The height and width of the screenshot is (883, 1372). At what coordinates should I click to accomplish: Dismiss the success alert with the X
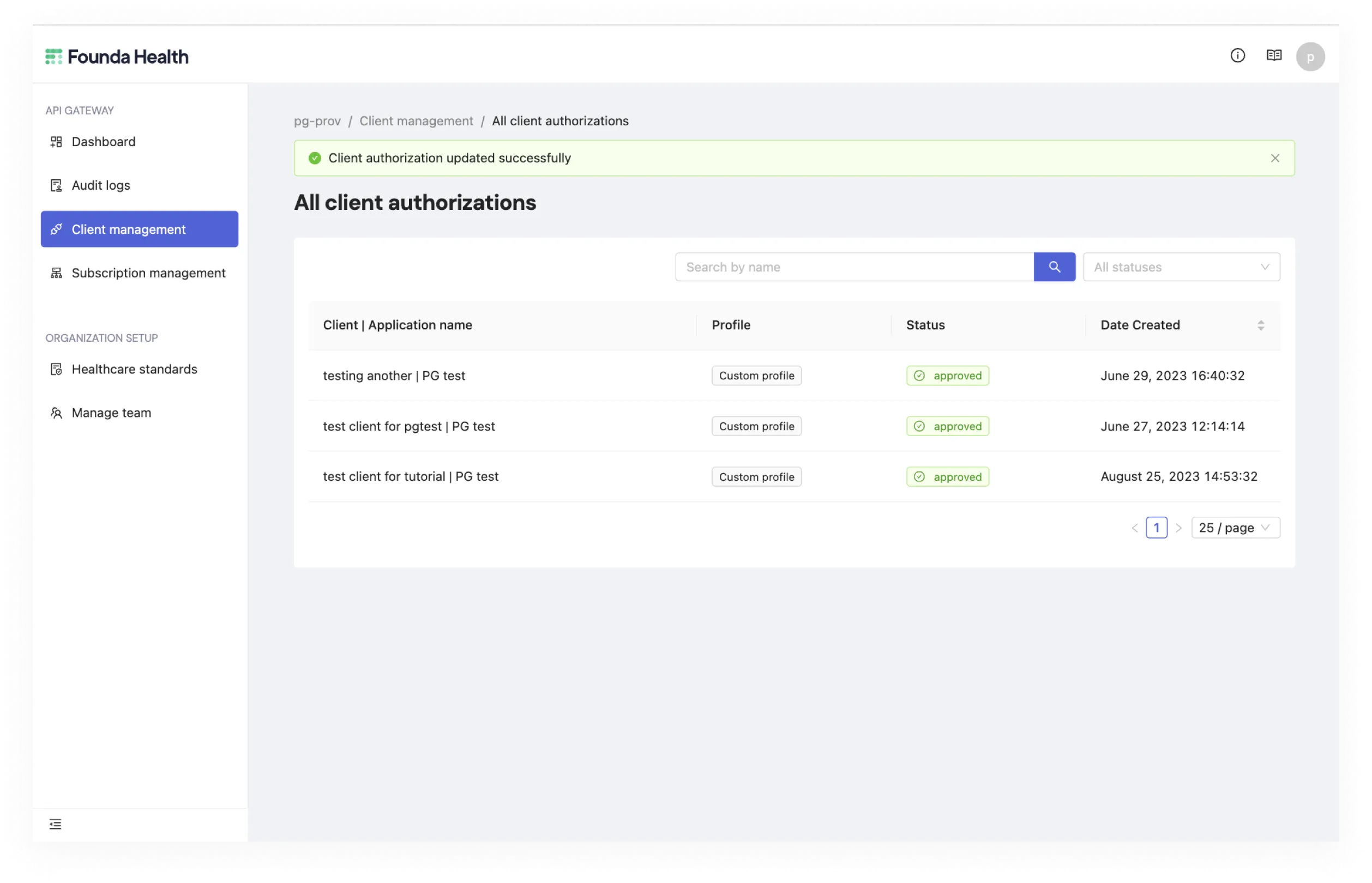(1274, 158)
